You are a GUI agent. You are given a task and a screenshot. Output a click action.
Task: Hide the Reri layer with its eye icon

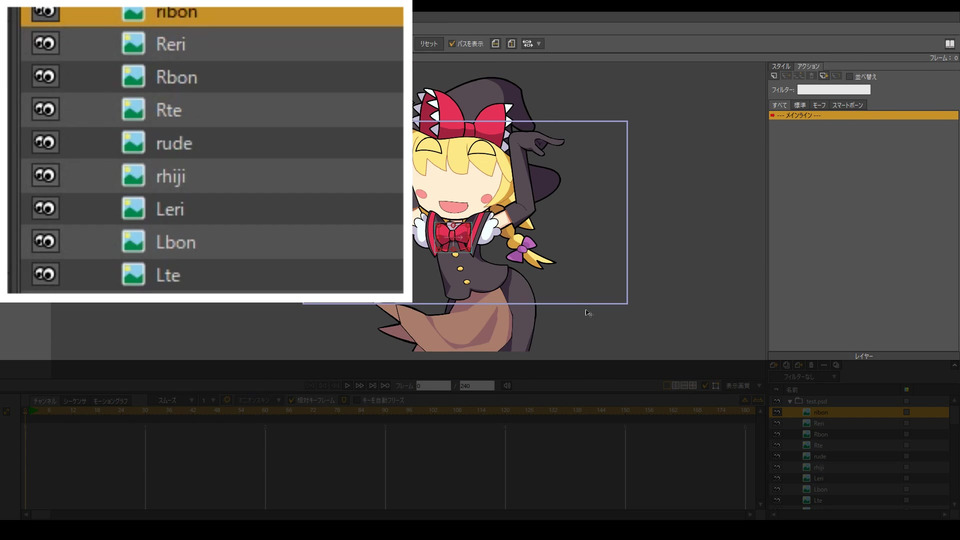[776, 423]
